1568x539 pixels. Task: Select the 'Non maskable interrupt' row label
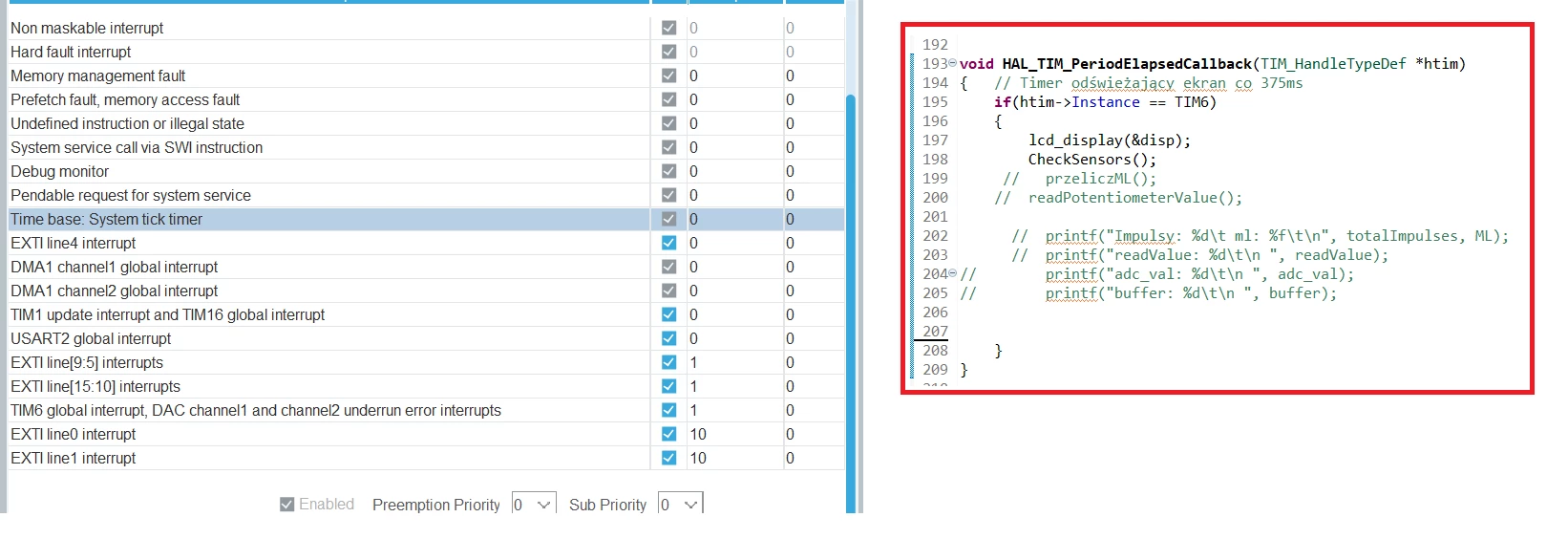(x=87, y=28)
